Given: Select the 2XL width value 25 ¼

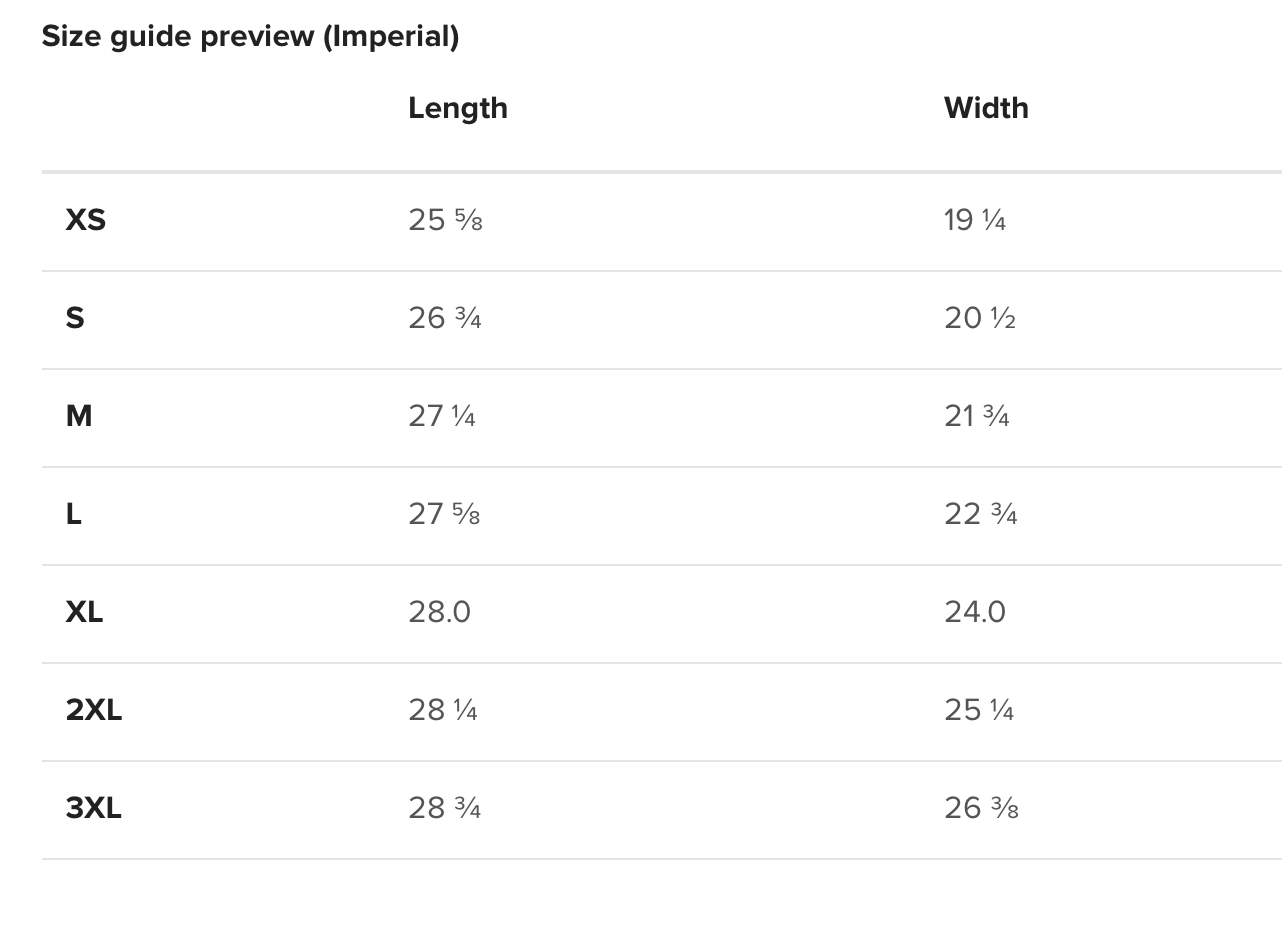Looking at the screenshot, I should tap(979, 710).
